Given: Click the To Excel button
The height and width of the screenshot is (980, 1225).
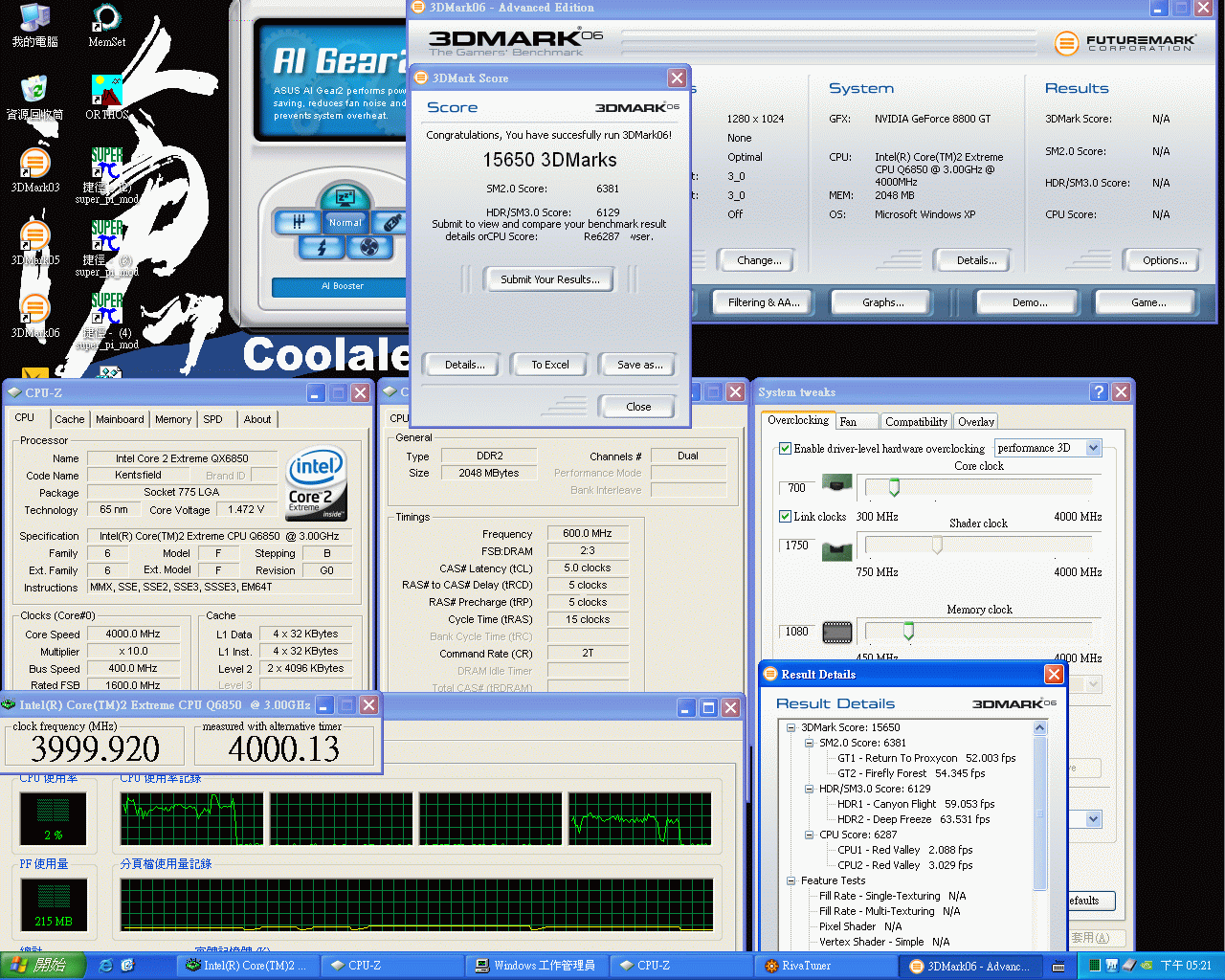Looking at the screenshot, I should tap(550, 365).
